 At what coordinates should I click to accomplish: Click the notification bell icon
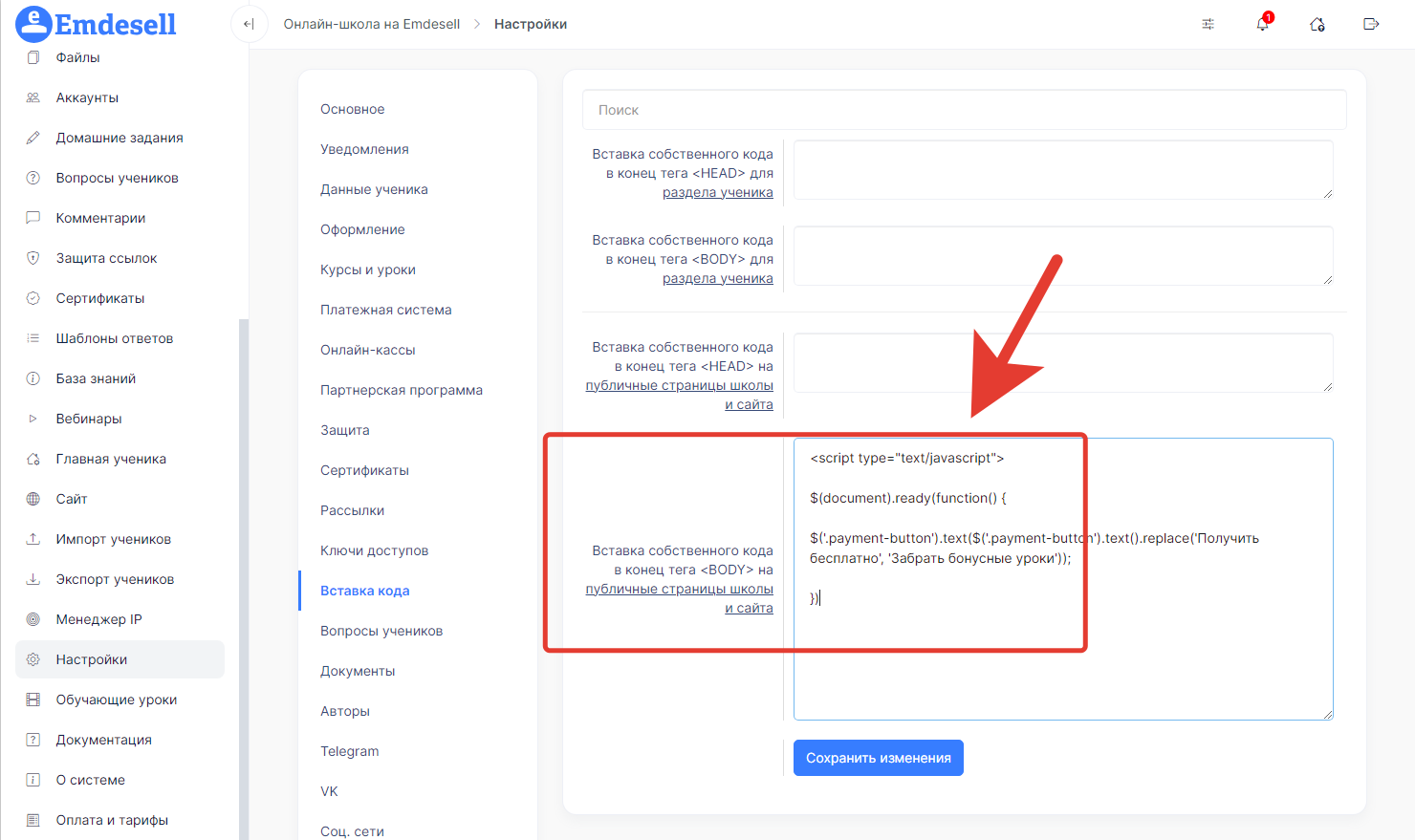tap(1262, 24)
